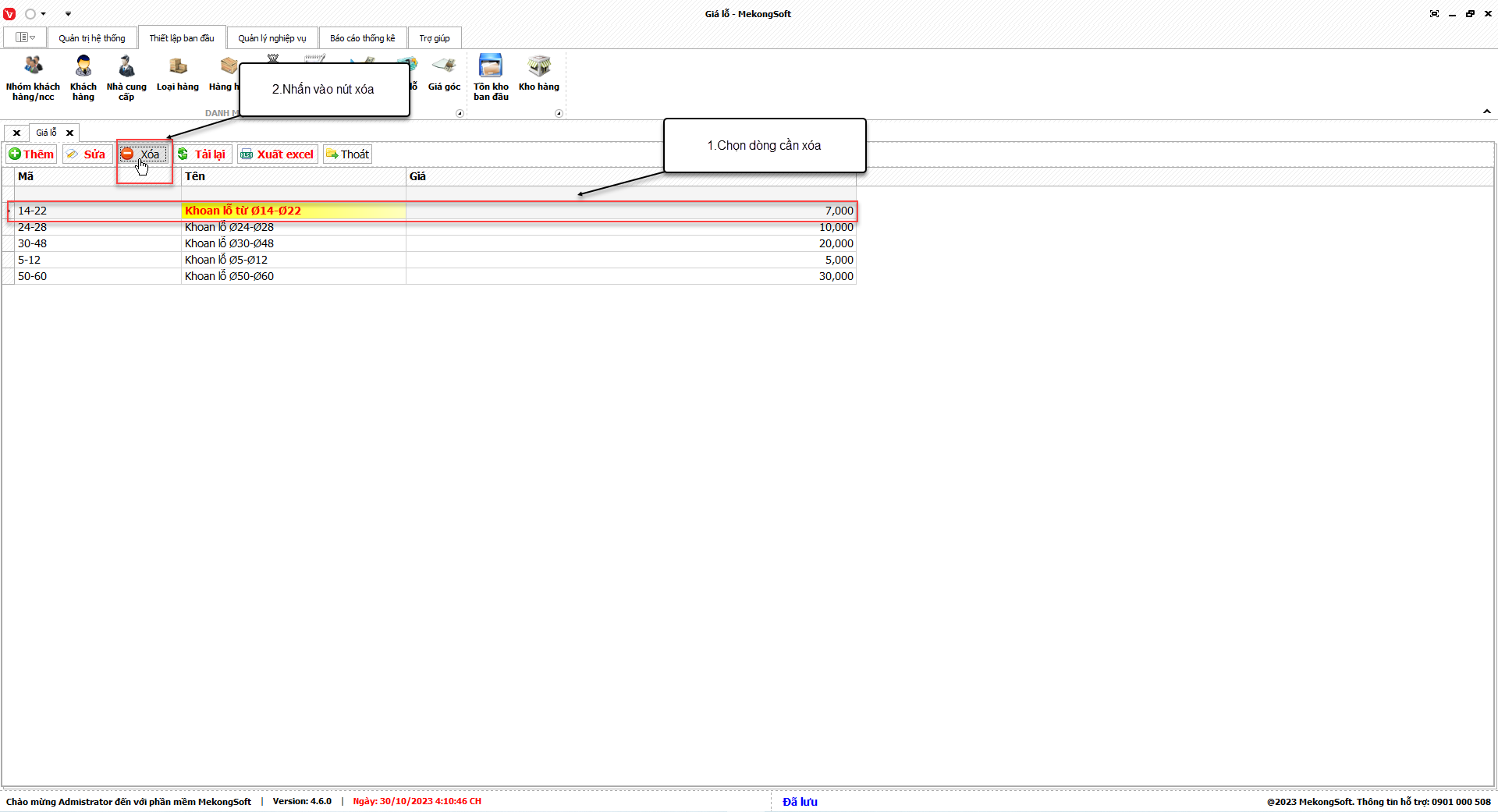This screenshot has height=812, width=1498.
Task: Switch to Quản trị hệ thống tab
Action: [92, 38]
